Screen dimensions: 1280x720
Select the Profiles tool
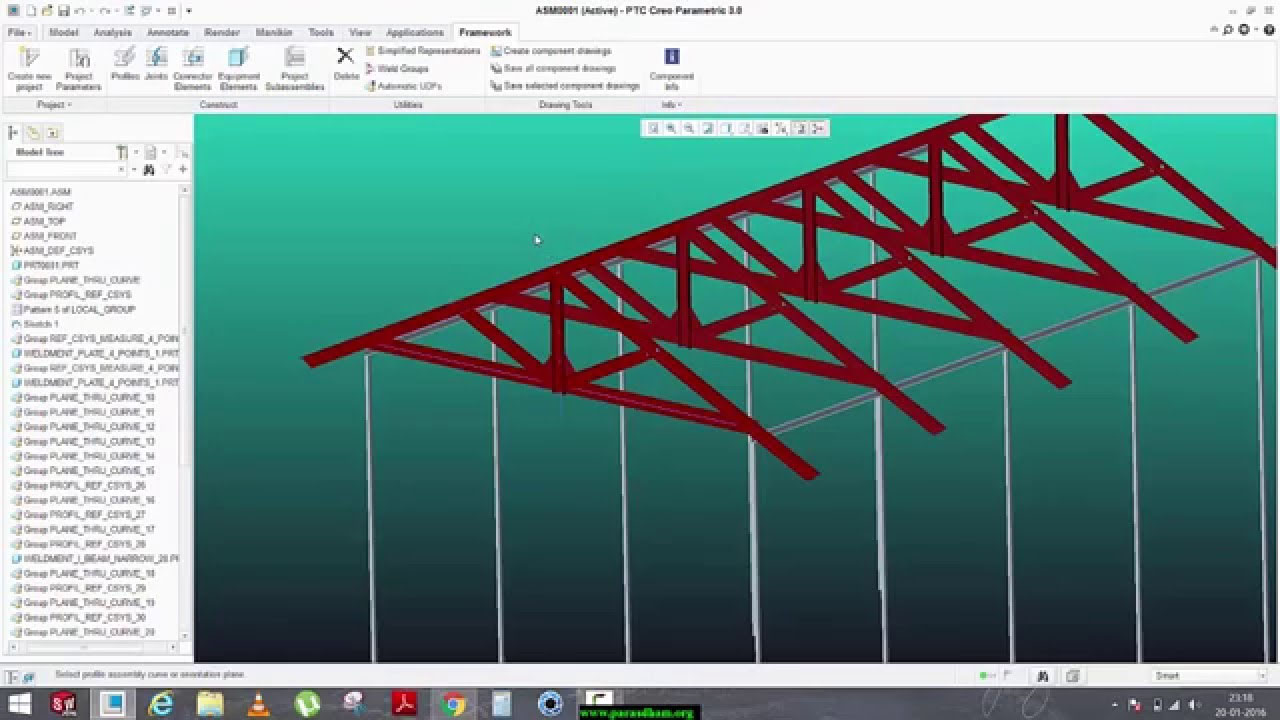125,64
